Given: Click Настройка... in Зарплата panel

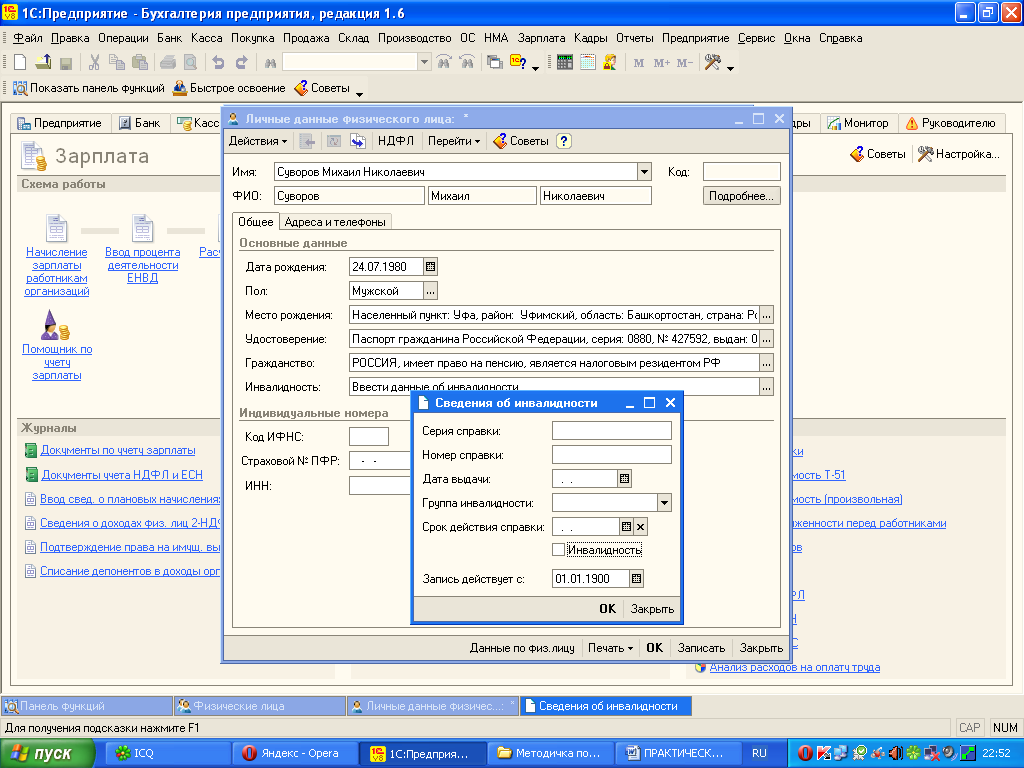Looking at the screenshot, I should tap(958, 154).
